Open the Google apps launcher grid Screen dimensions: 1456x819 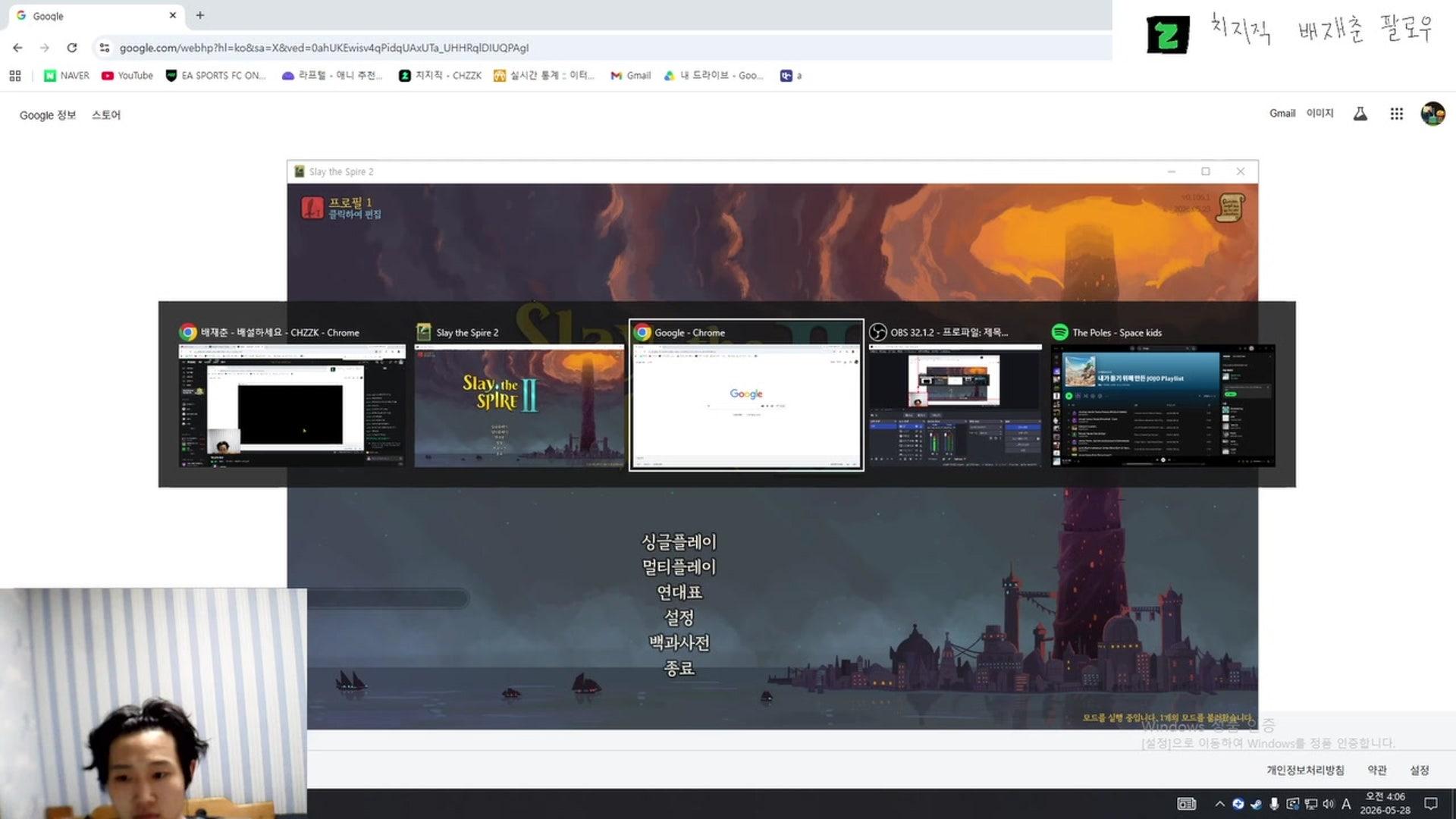point(1396,114)
